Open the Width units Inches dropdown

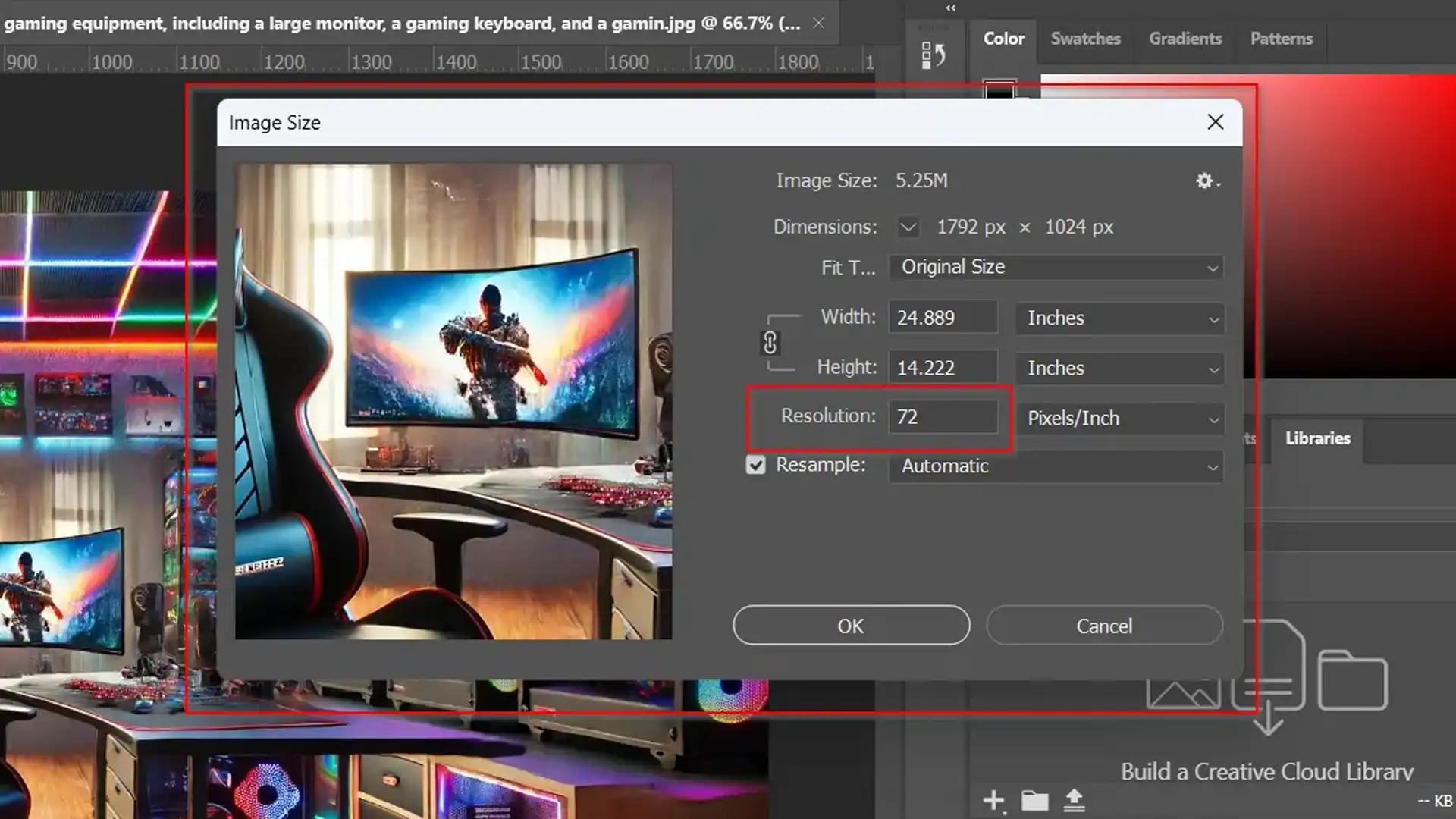[1120, 318]
